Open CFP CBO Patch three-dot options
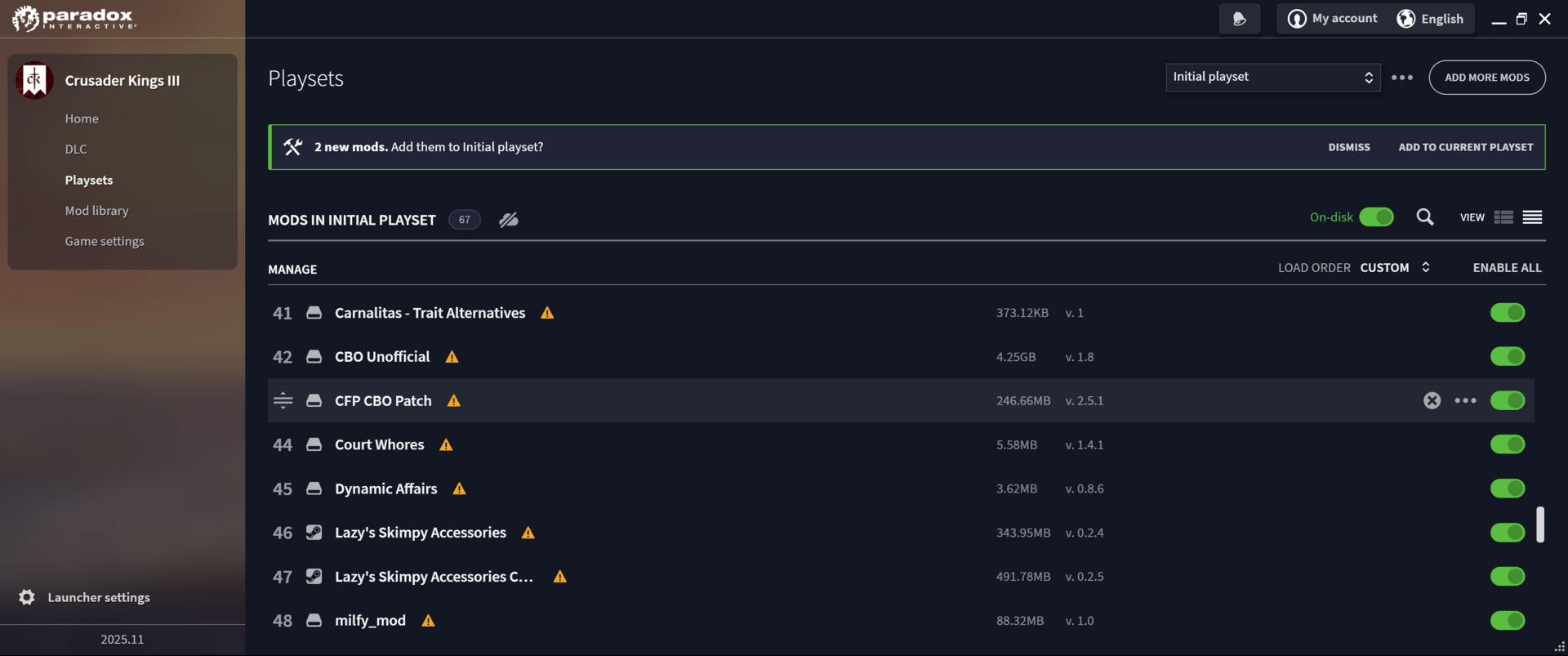This screenshot has width=1568, height=656. pos(1465,400)
